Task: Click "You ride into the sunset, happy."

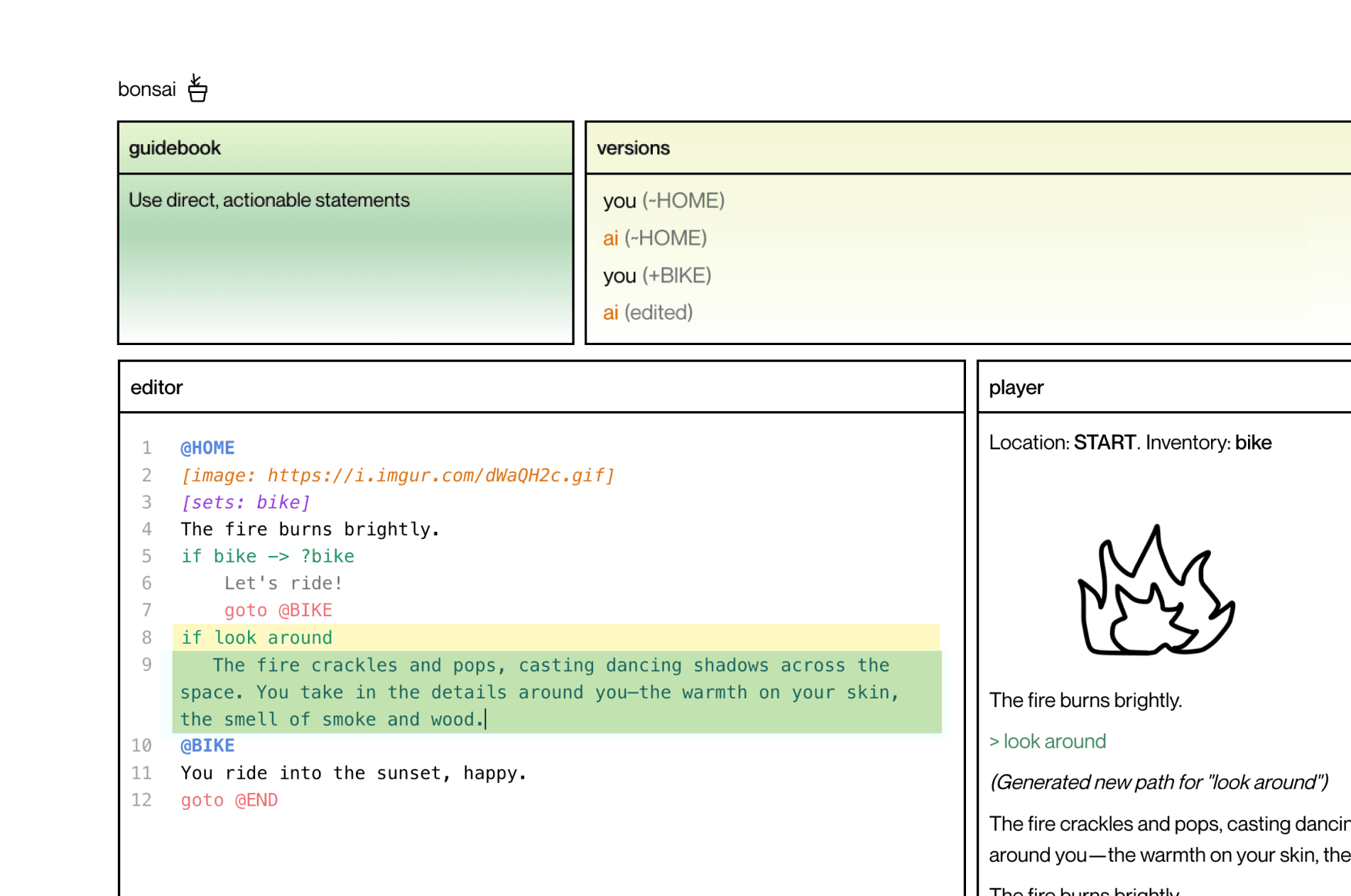Action: (x=354, y=772)
